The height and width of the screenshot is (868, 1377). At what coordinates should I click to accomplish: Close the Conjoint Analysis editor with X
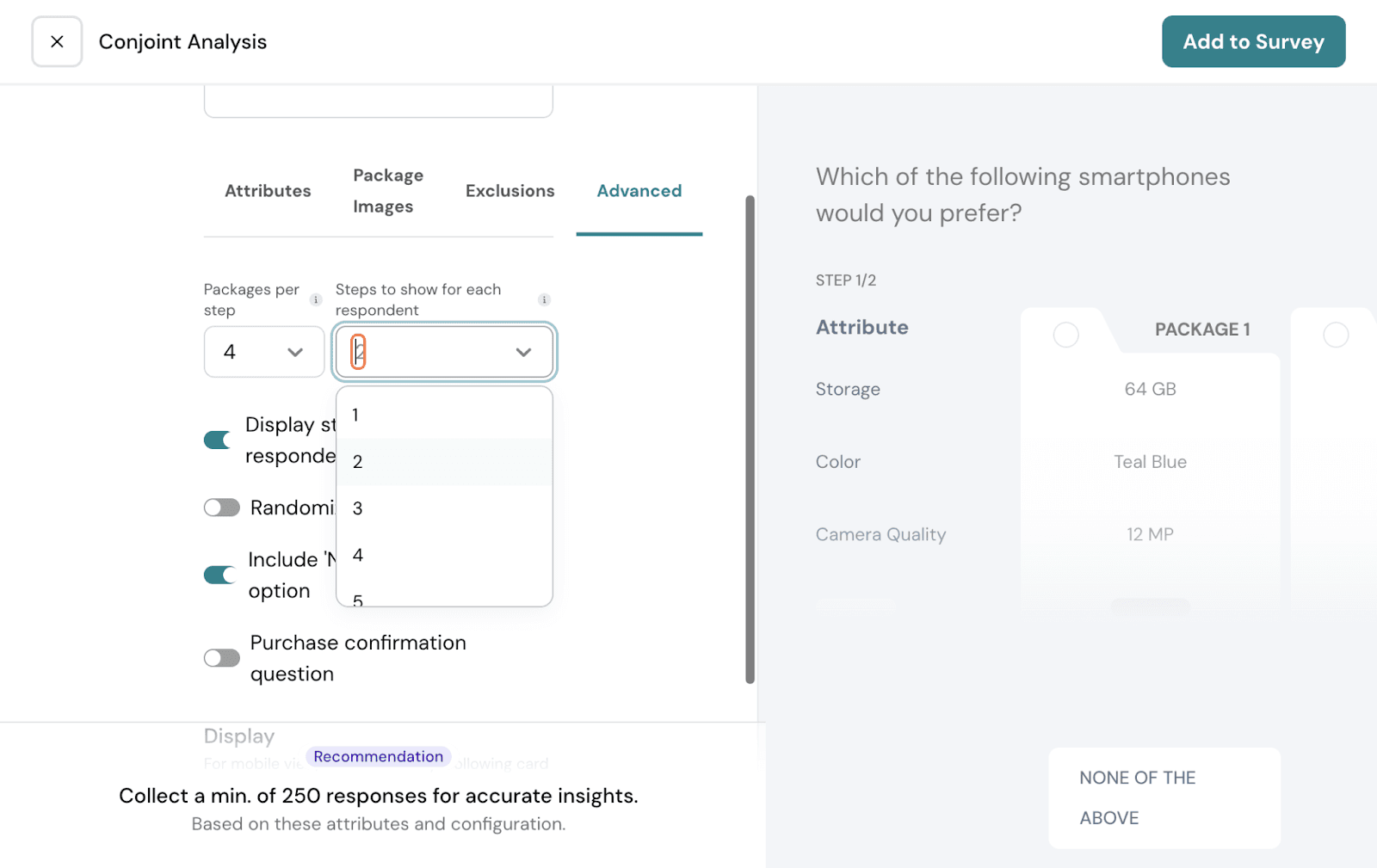point(57,41)
